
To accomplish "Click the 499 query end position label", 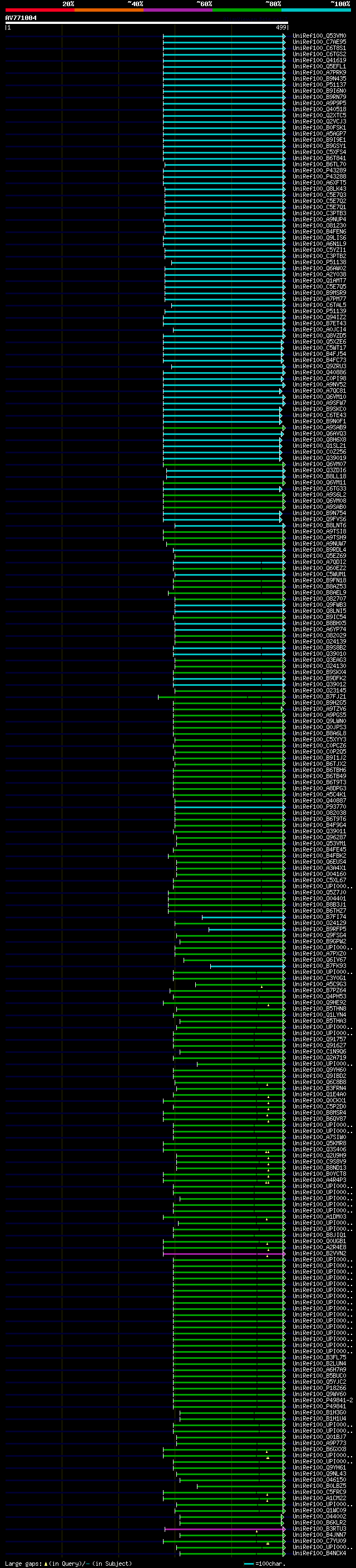I will [281, 27].
